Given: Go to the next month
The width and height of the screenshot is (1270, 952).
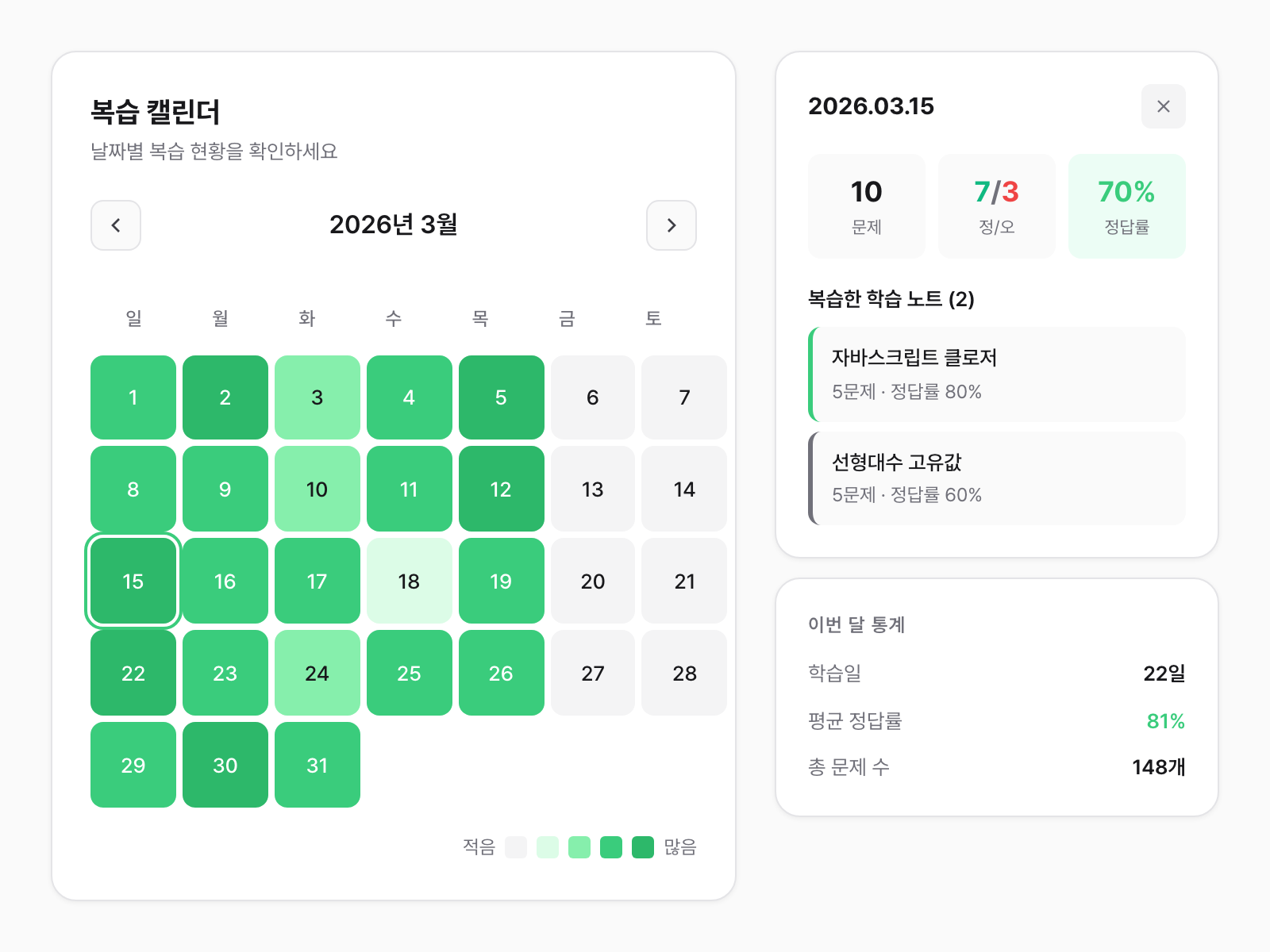Looking at the screenshot, I should coord(672,225).
